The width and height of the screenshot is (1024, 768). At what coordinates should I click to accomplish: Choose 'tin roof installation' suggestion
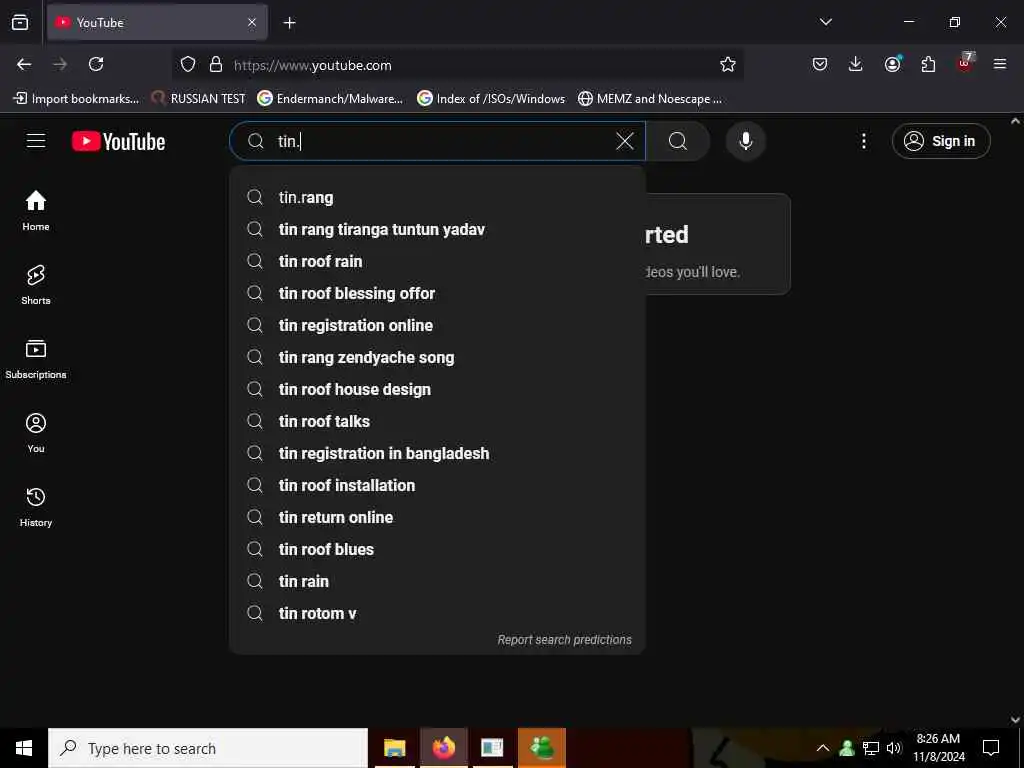(x=437, y=485)
